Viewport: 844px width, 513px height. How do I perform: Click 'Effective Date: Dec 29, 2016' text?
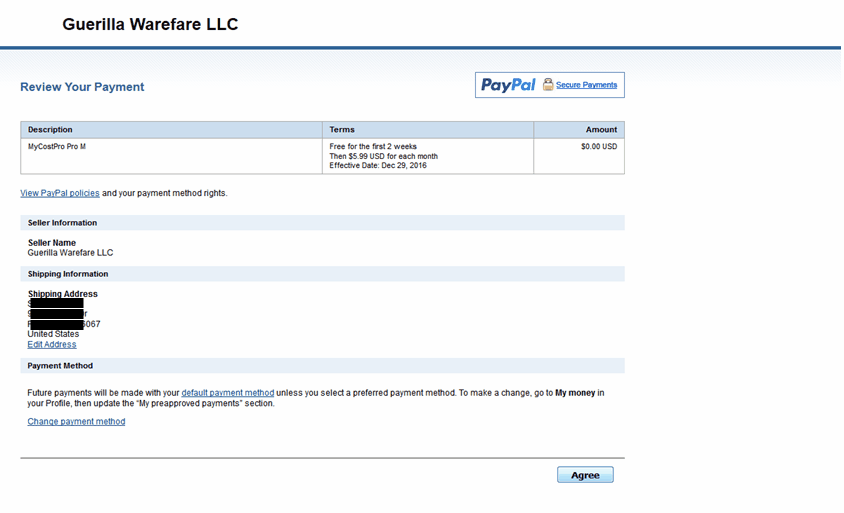(378, 165)
